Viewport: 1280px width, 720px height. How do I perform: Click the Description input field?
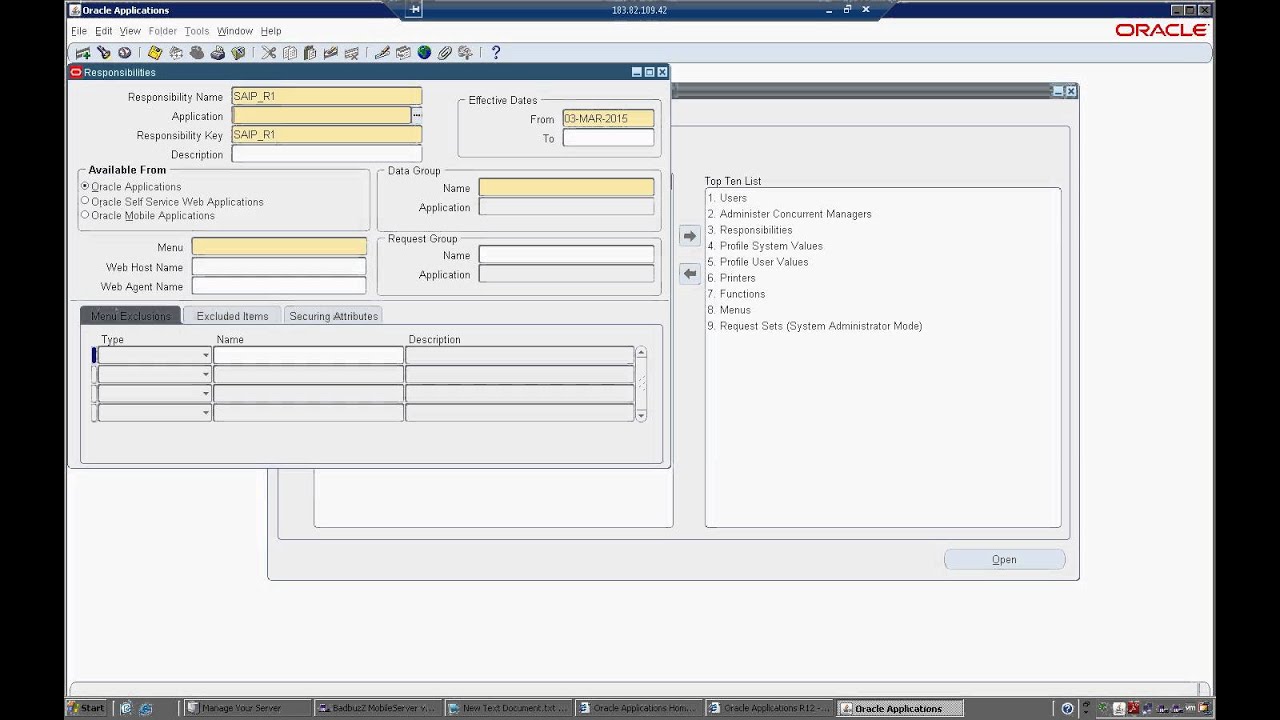coord(326,154)
